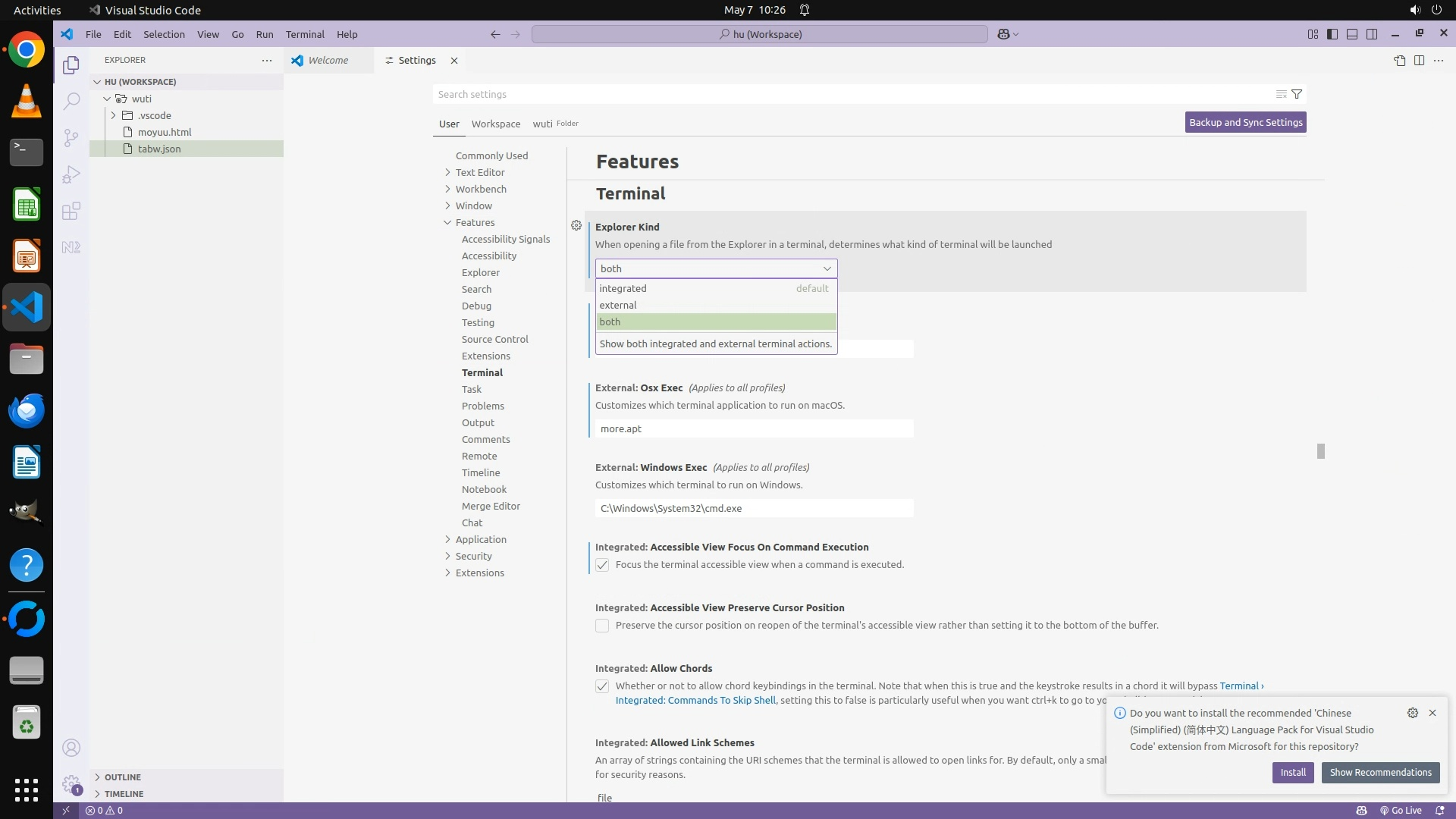The height and width of the screenshot is (819, 1456).
Task: Uncheck Accessible View Focus On Command Execution
Action: point(602,565)
